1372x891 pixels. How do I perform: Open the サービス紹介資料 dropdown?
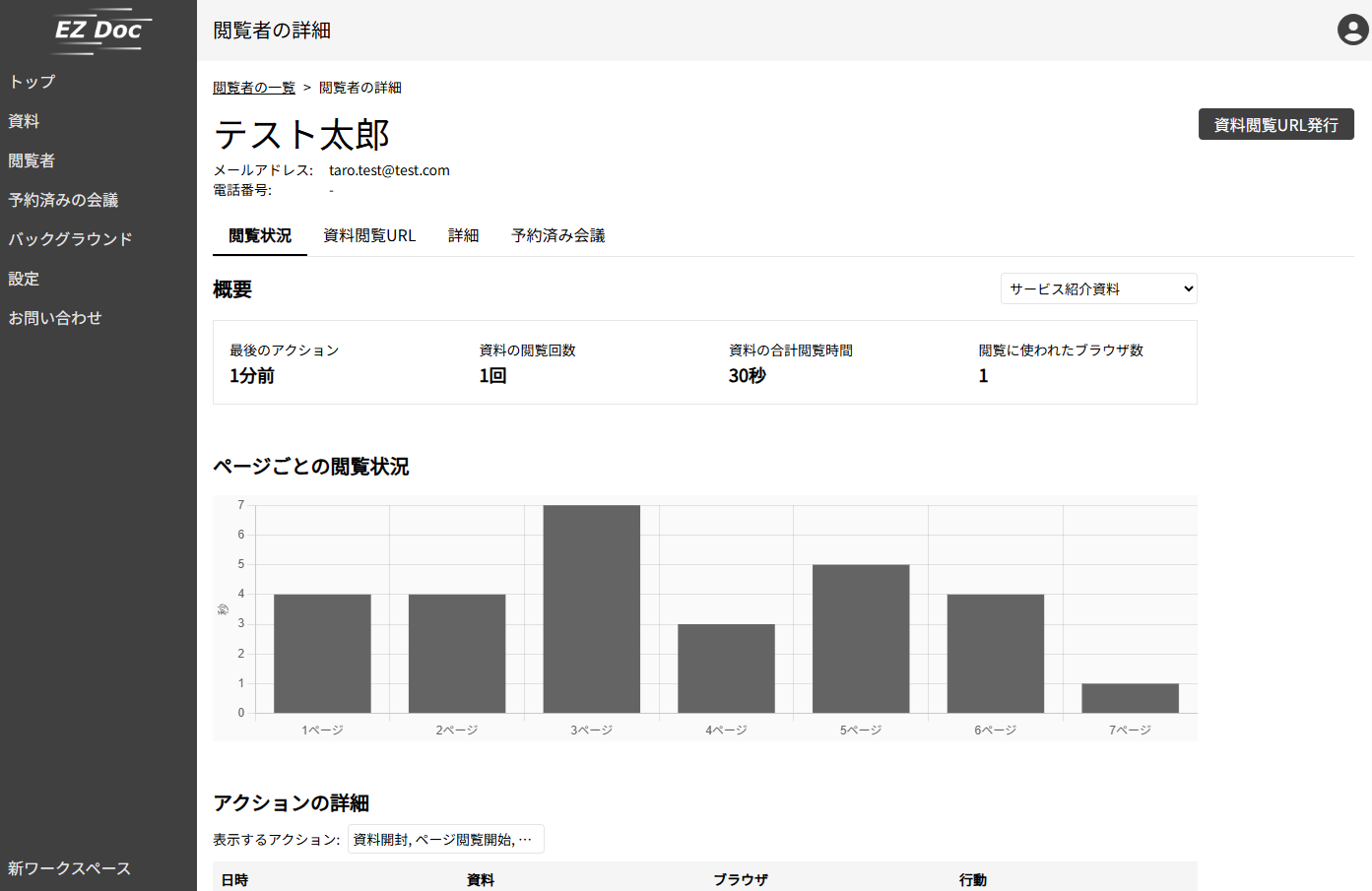pyautogui.click(x=1098, y=288)
